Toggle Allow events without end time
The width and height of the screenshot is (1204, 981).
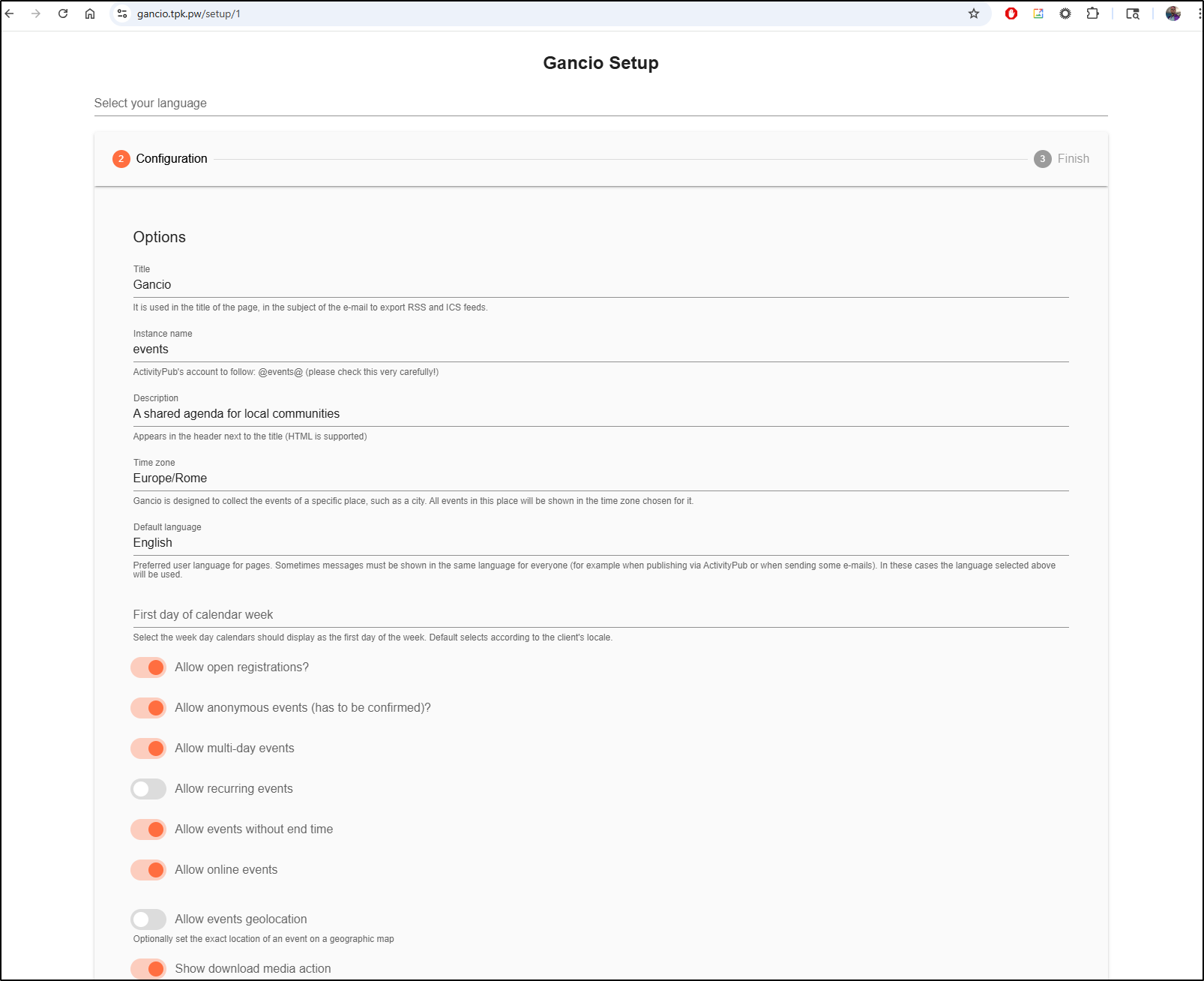(148, 829)
